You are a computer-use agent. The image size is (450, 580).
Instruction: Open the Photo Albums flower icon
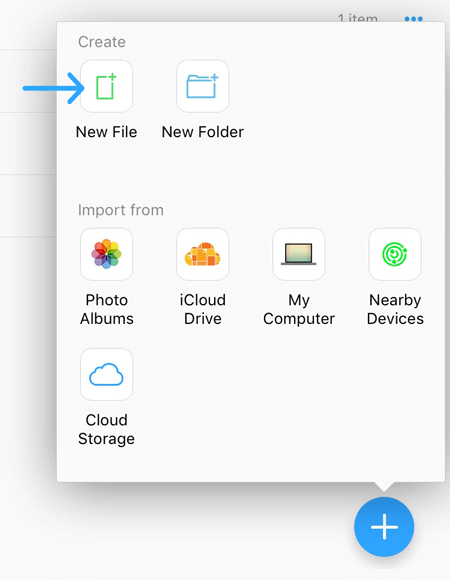point(106,254)
